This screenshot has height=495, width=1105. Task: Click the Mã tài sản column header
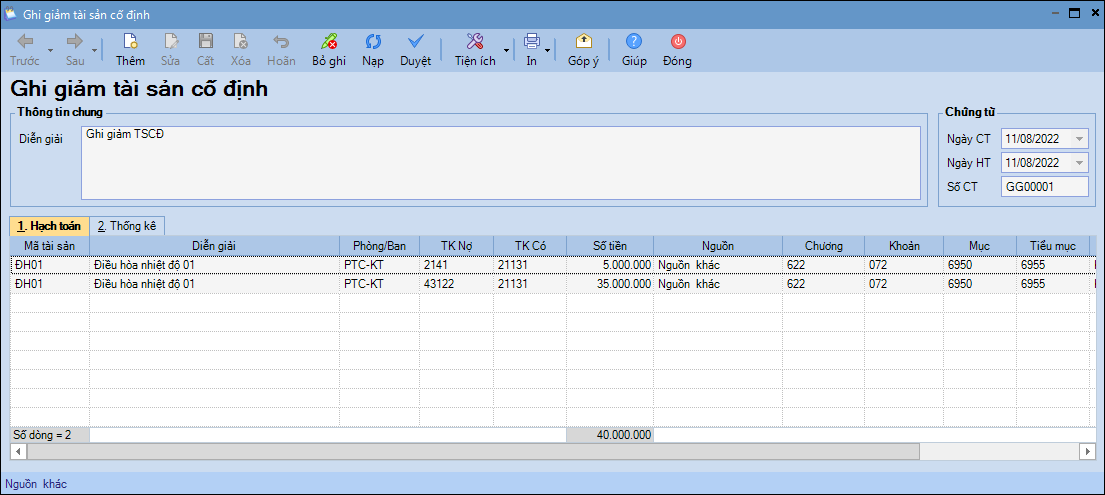(x=49, y=245)
